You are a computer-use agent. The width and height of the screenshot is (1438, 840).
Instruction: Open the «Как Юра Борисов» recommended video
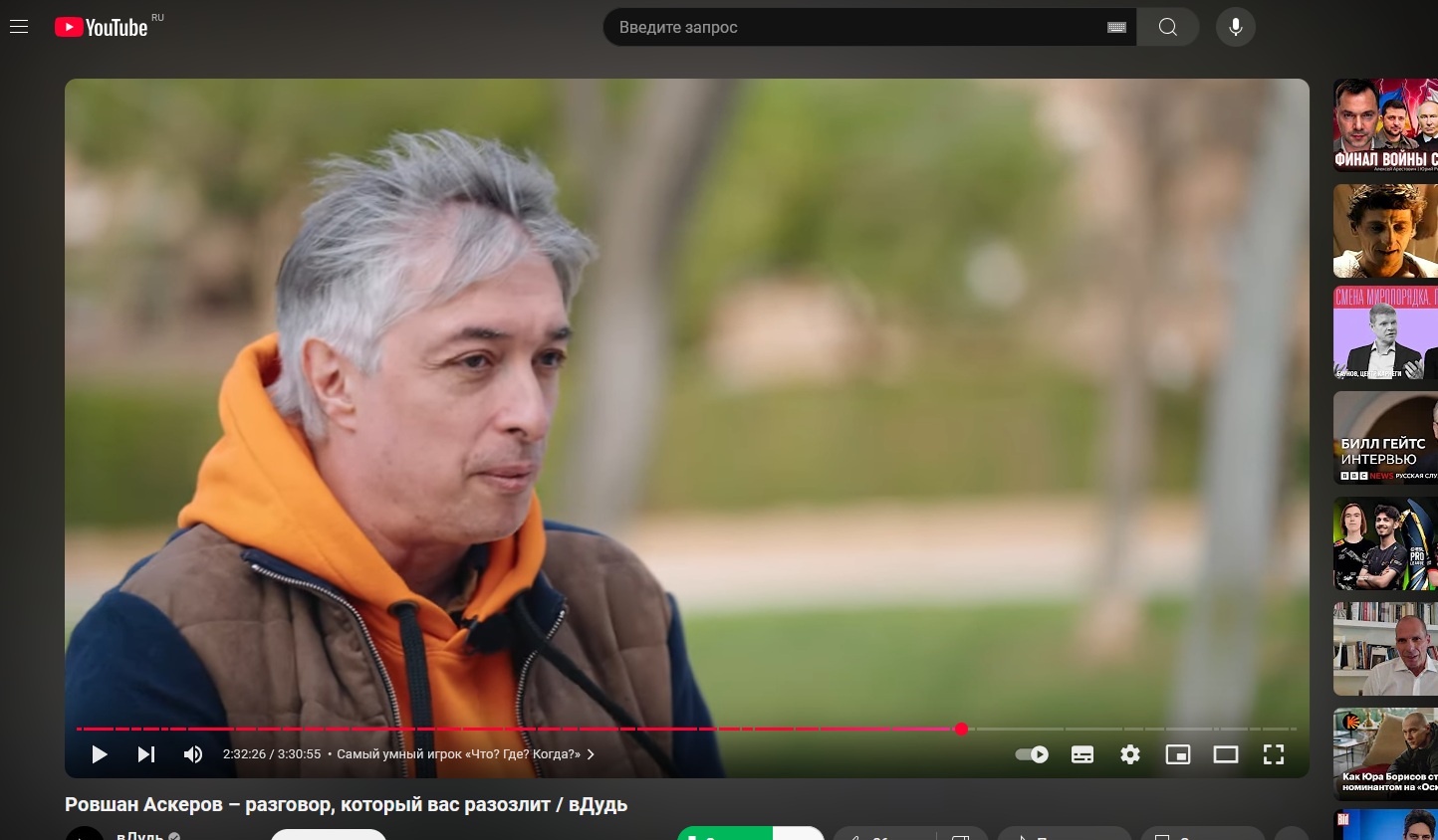click(1385, 753)
